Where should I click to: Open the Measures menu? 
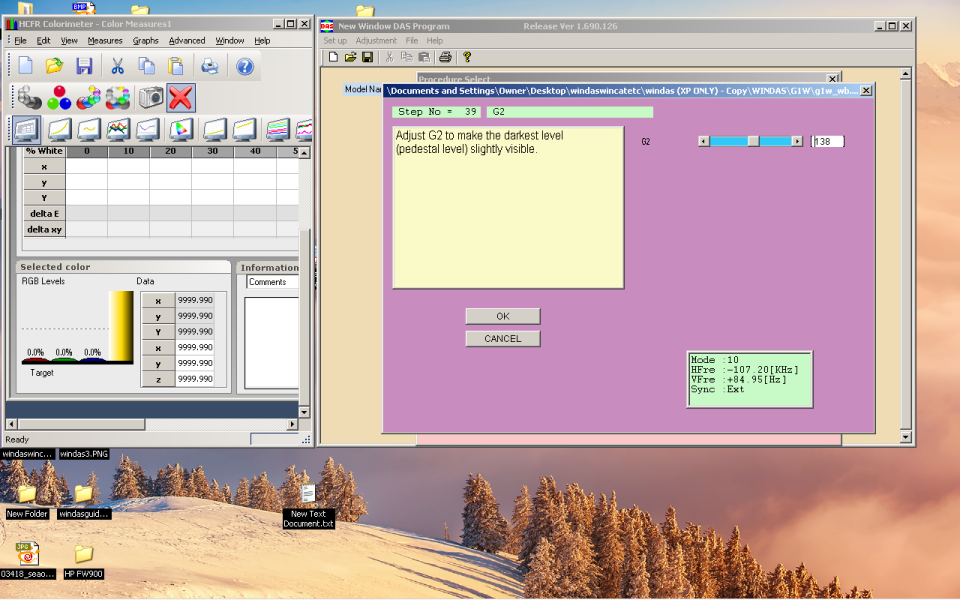point(105,41)
